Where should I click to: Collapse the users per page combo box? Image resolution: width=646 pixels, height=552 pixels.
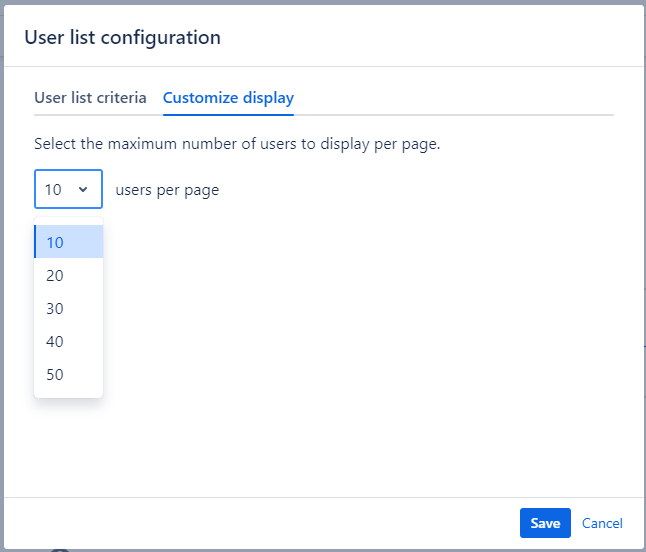point(68,189)
